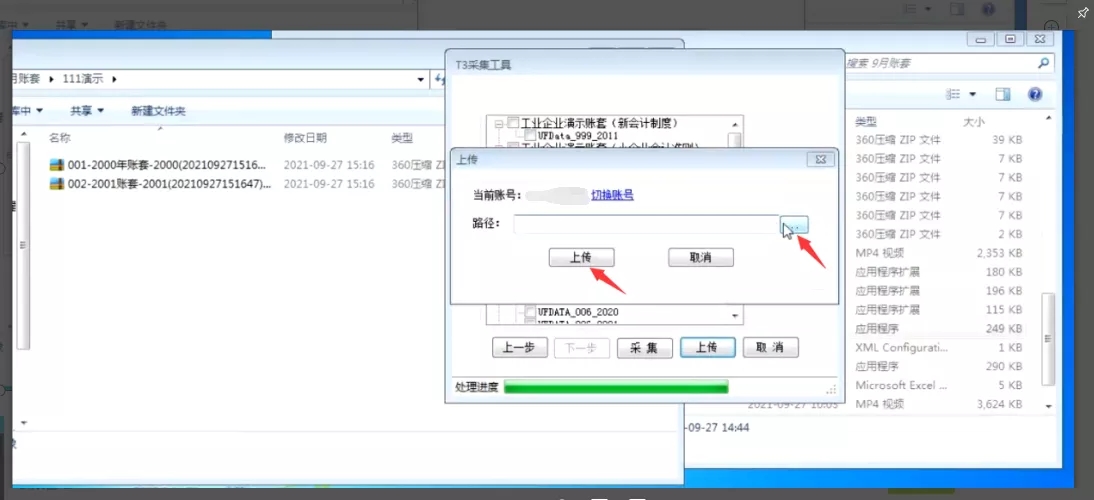Sort by 修改日期 column in 111演示 window
1094x500 pixels.
[x=305, y=138]
